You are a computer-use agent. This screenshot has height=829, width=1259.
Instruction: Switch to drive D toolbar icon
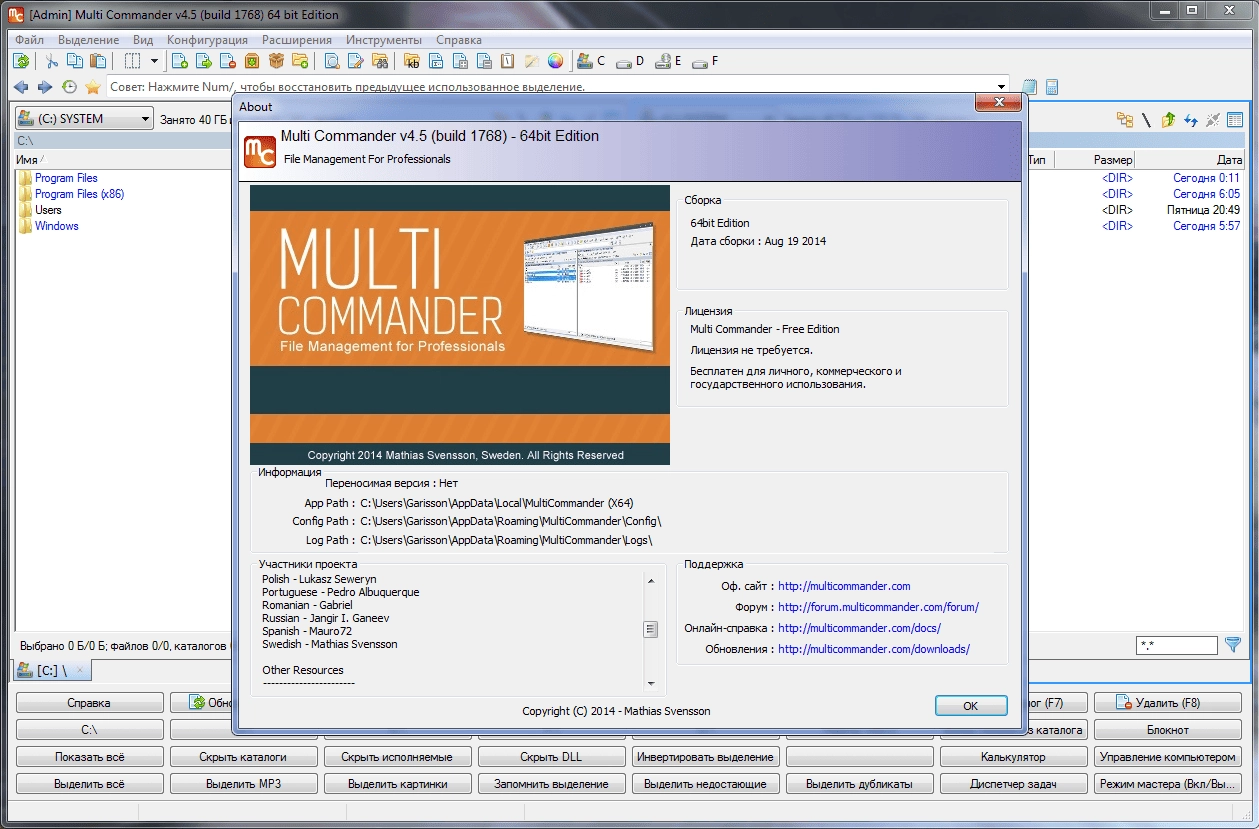(630, 61)
